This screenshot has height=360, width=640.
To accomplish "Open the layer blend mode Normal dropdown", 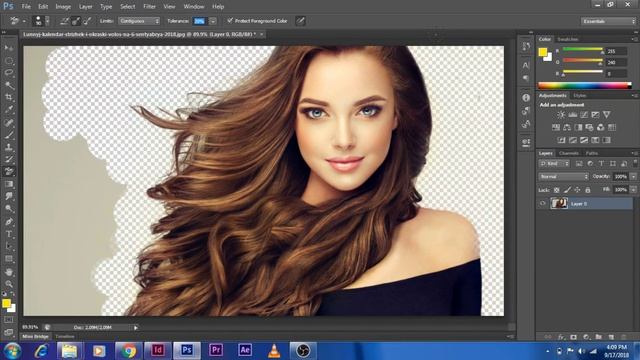I will click(563, 176).
